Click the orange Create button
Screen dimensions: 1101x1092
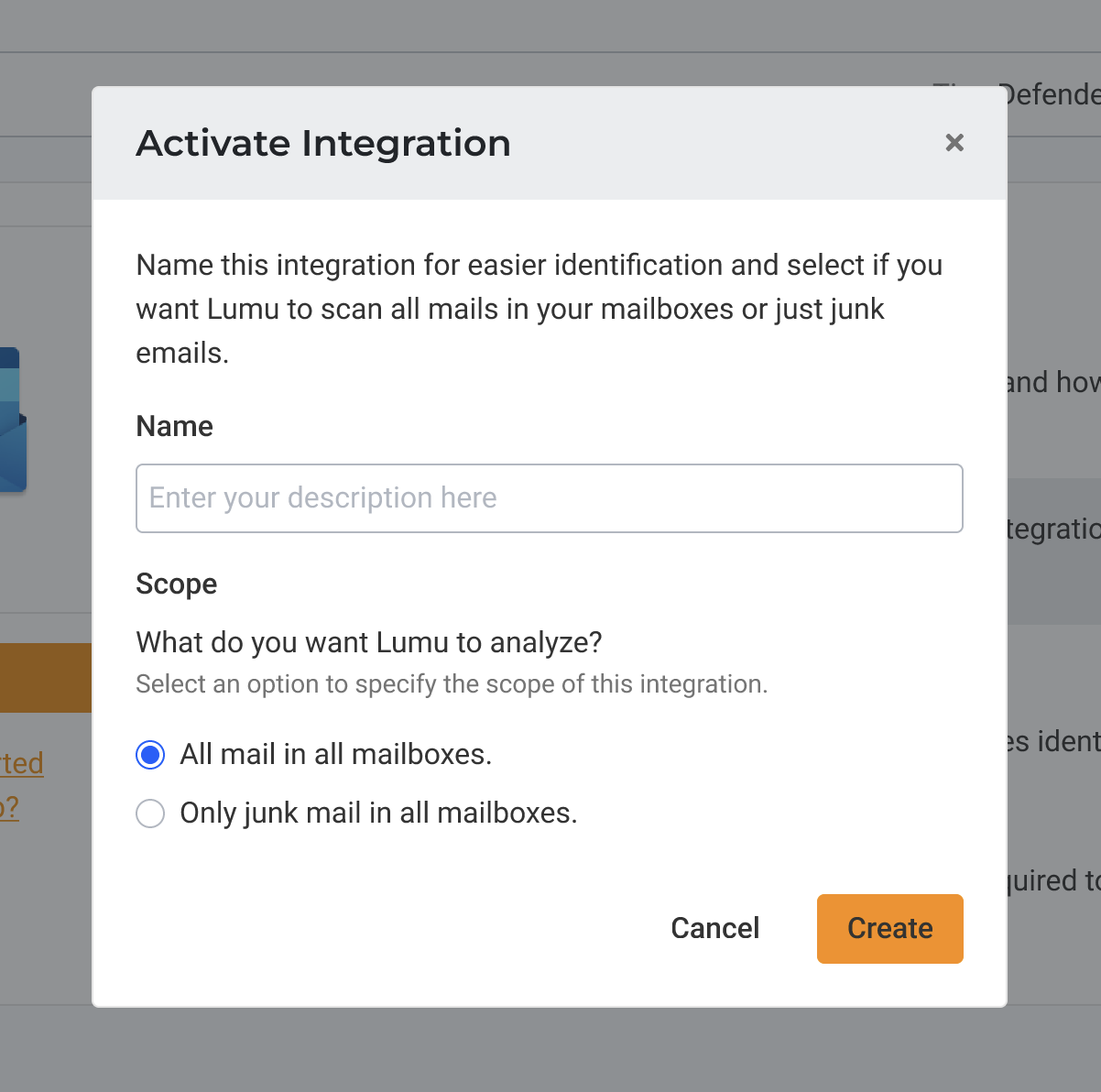pyautogui.click(x=889, y=928)
